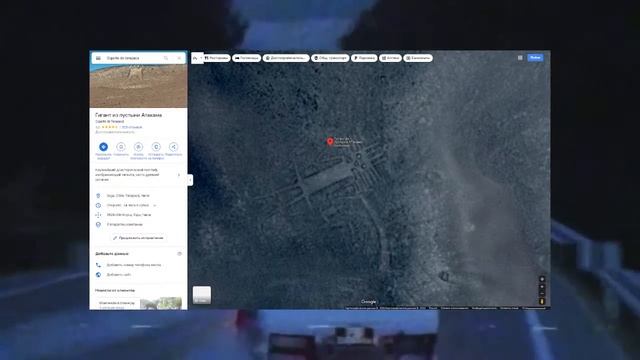Click the search magnifier icon

(x=166, y=58)
